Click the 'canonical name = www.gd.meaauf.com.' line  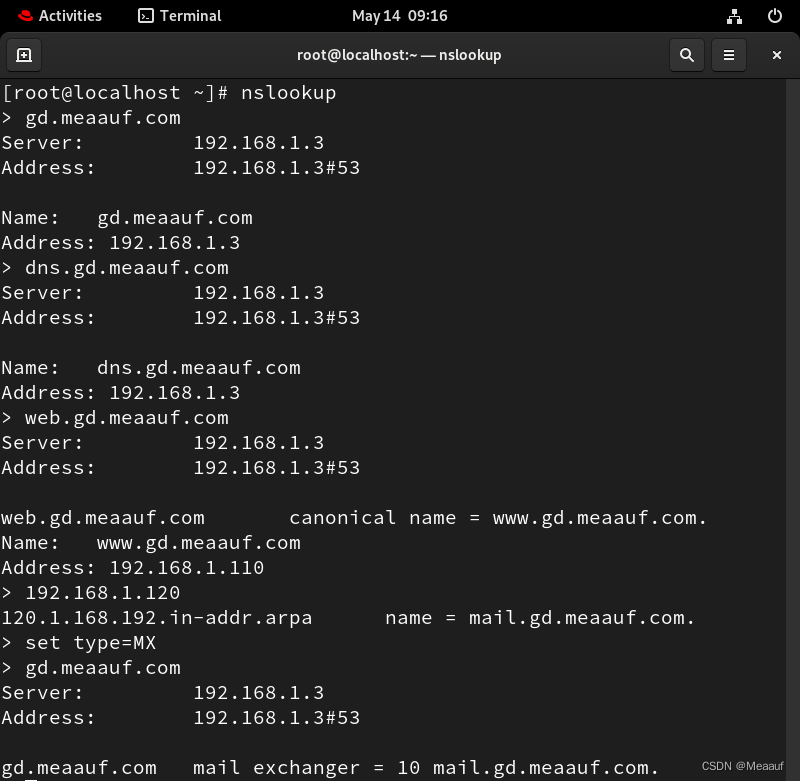(354, 518)
